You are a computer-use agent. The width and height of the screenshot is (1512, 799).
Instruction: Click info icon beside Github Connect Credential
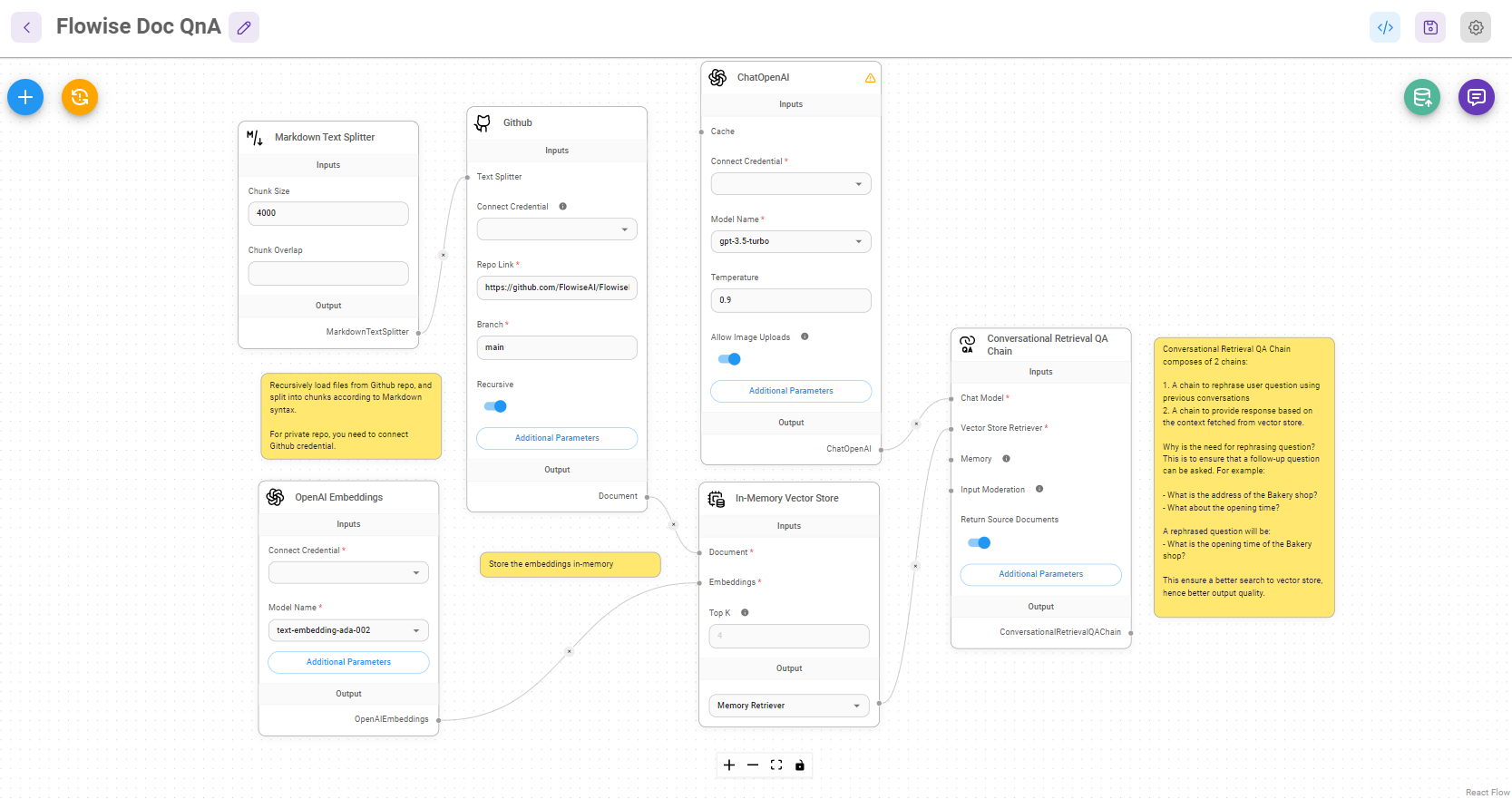click(562, 206)
